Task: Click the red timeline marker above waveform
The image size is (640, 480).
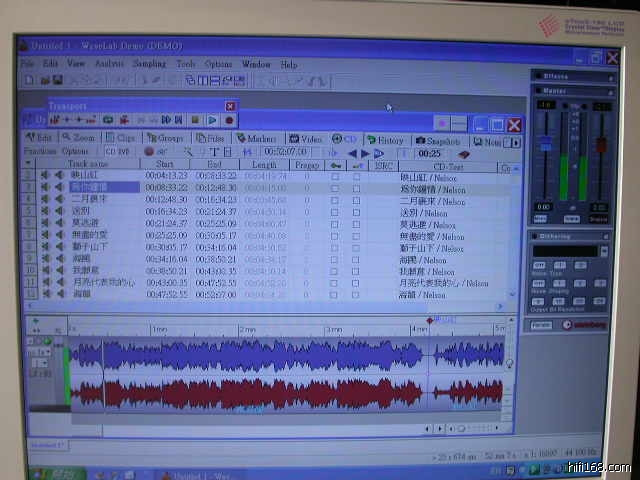Action: [x=430, y=320]
